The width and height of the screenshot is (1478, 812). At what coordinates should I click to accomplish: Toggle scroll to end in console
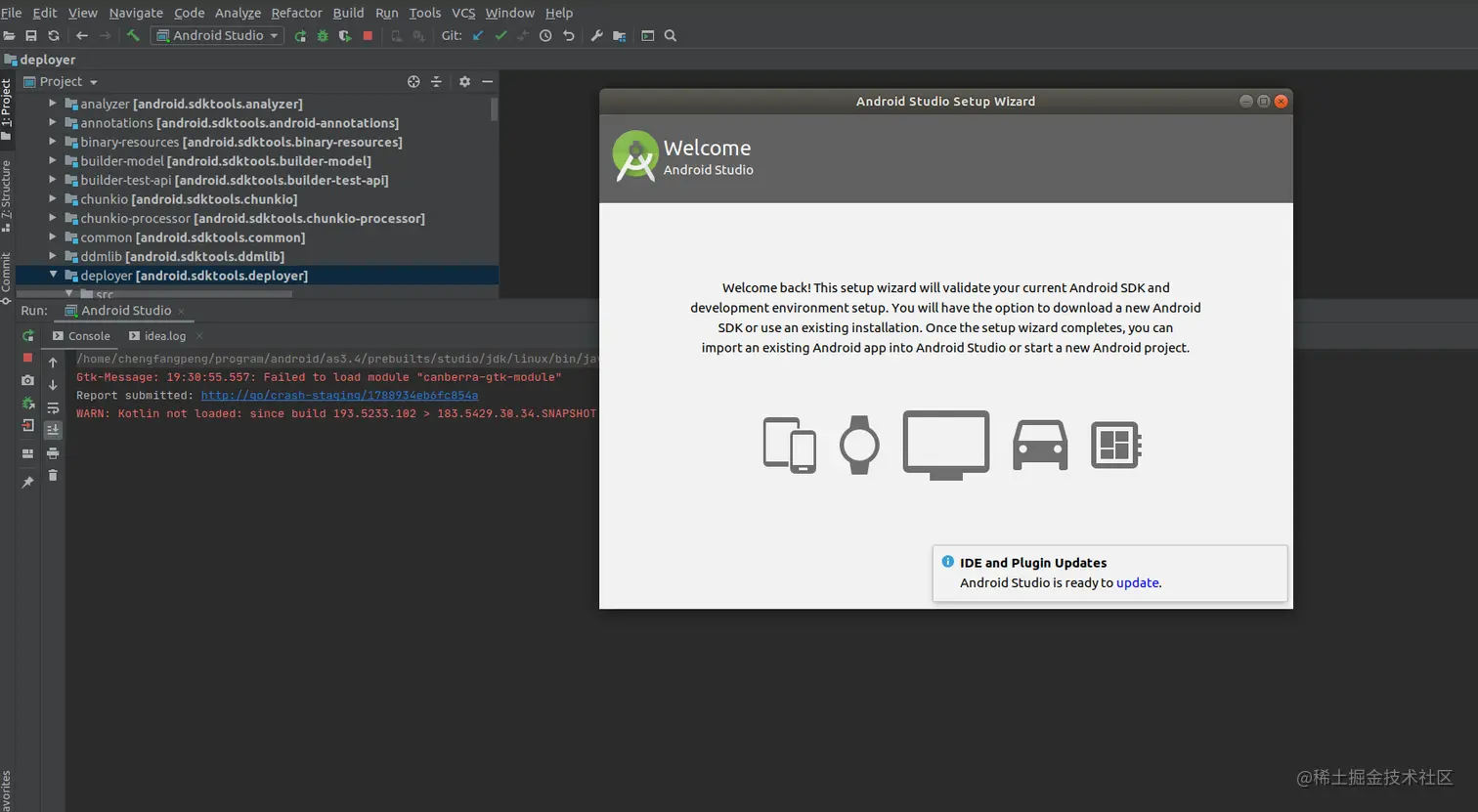coord(53,430)
